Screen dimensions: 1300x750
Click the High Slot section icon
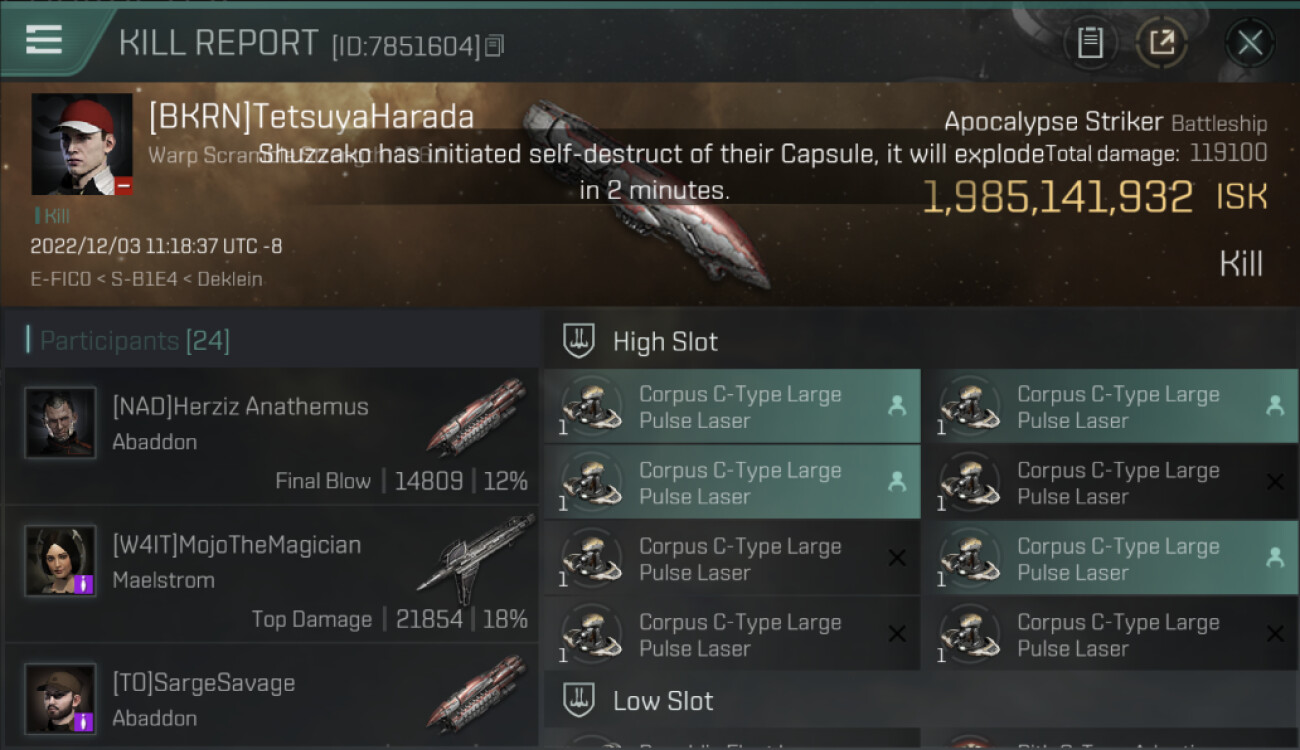click(580, 341)
